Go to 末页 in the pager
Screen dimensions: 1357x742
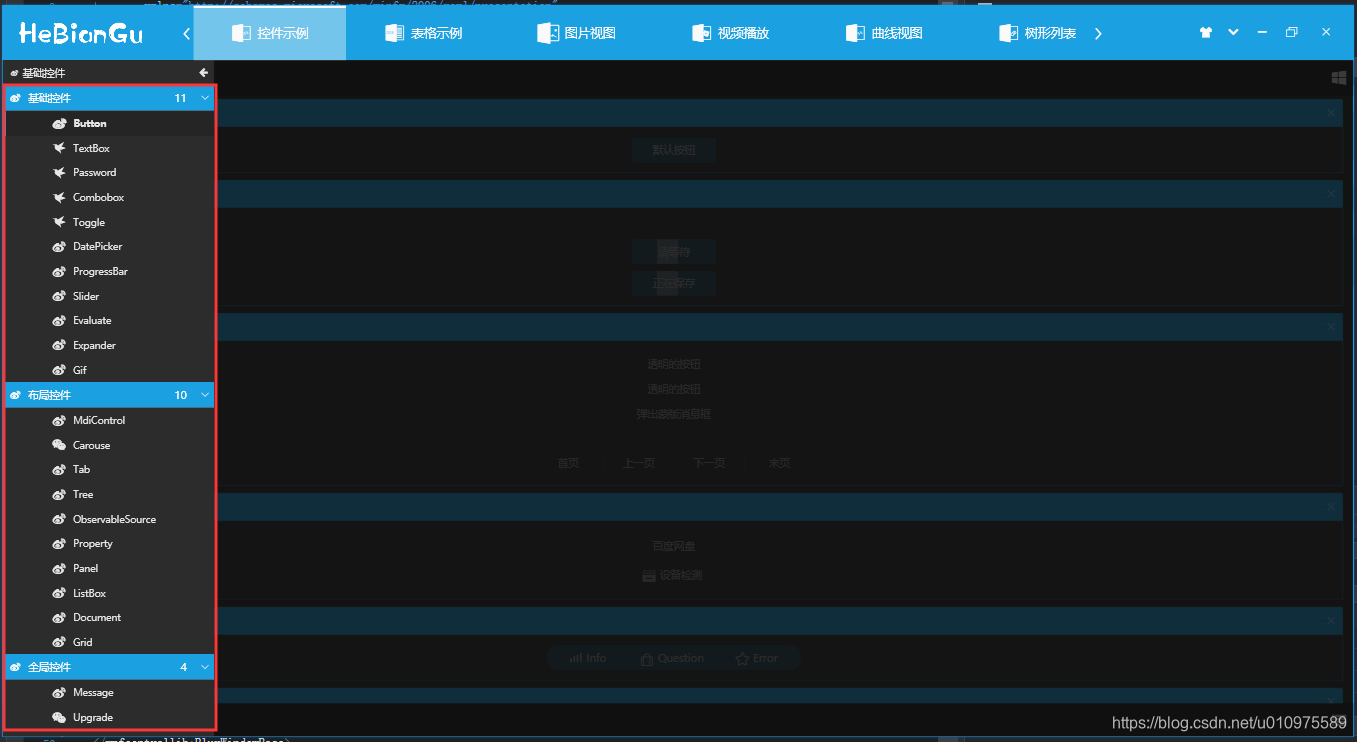click(x=779, y=463)
